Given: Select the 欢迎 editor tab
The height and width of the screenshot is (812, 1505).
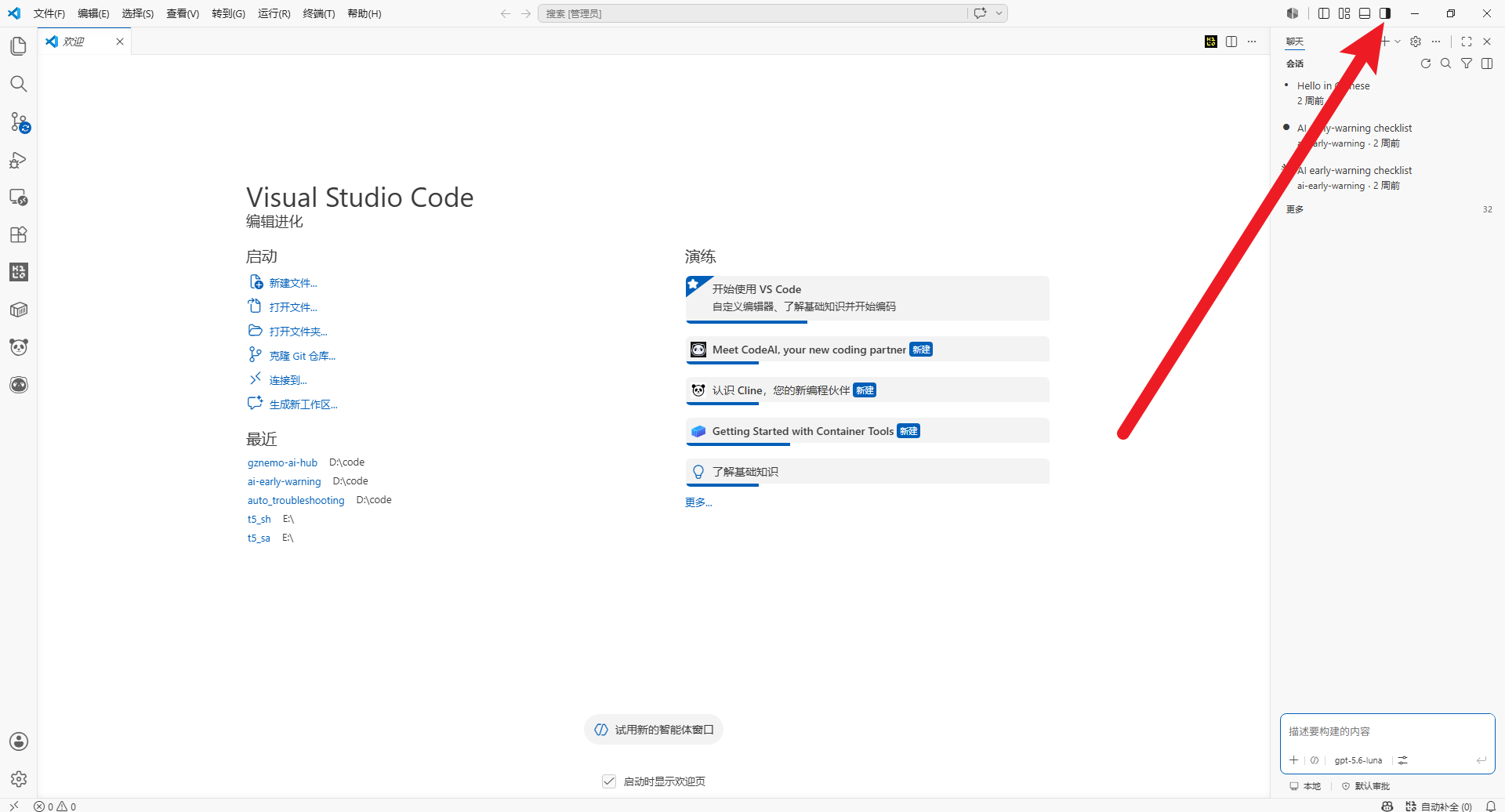Looking at the screenshot, I should pos(85,42).
